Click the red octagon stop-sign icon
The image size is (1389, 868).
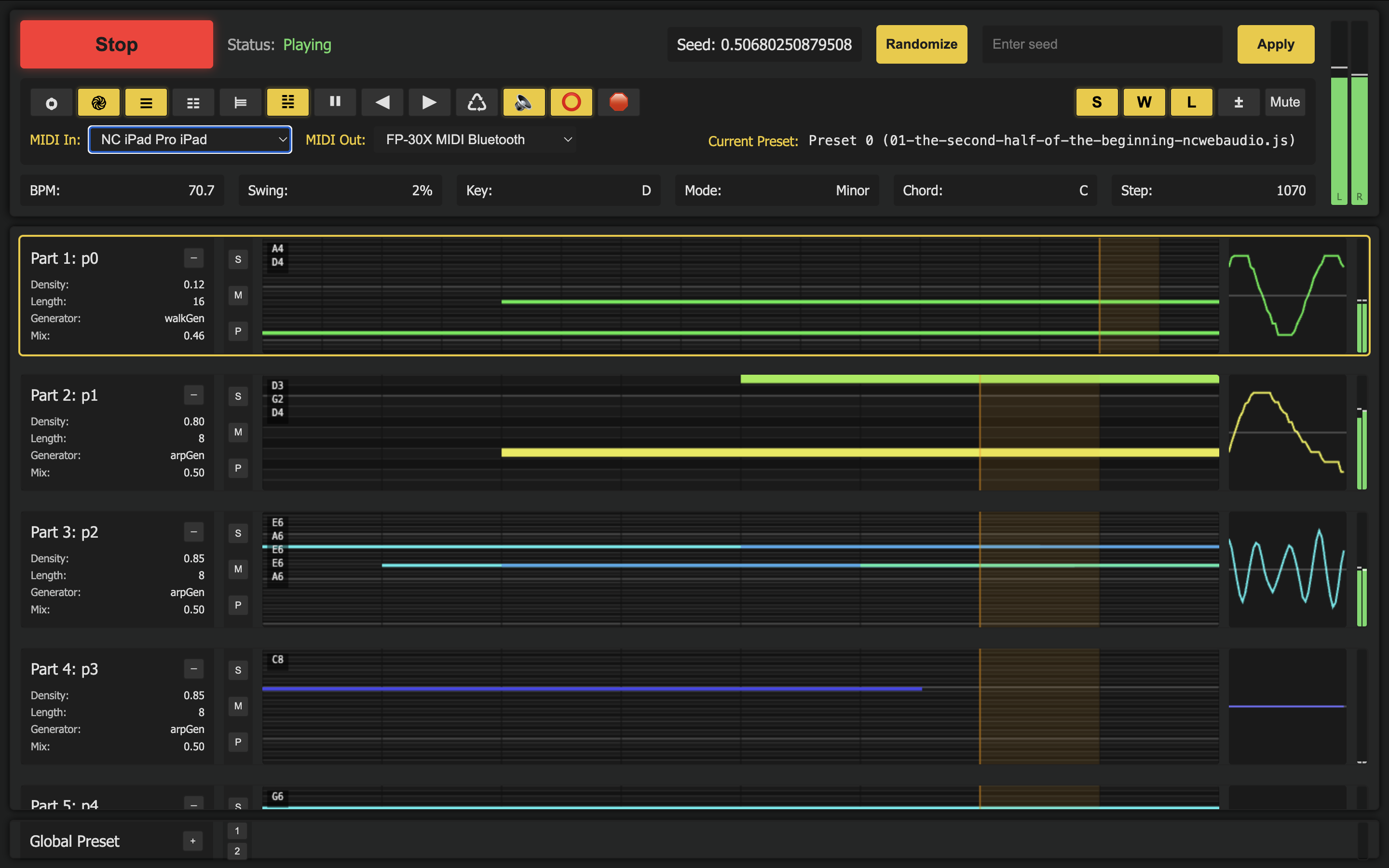pos(618,102)
